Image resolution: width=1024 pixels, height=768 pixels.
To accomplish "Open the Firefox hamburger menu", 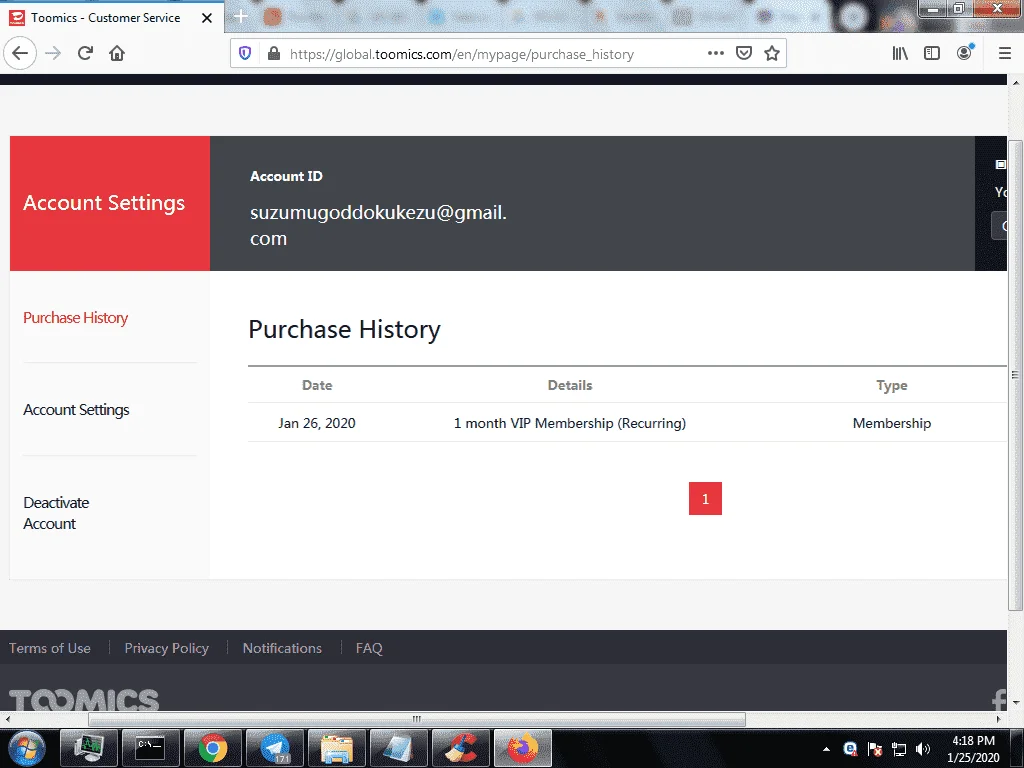I will 1005,54.
